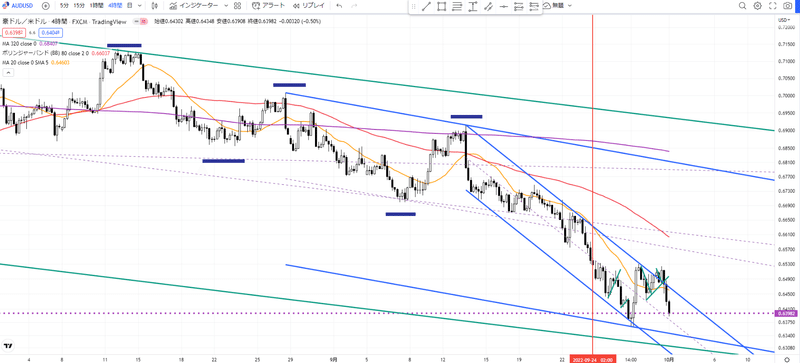Select the price range measure tool
This screenshot has width=800, height=363.
[x=473, y=7]
